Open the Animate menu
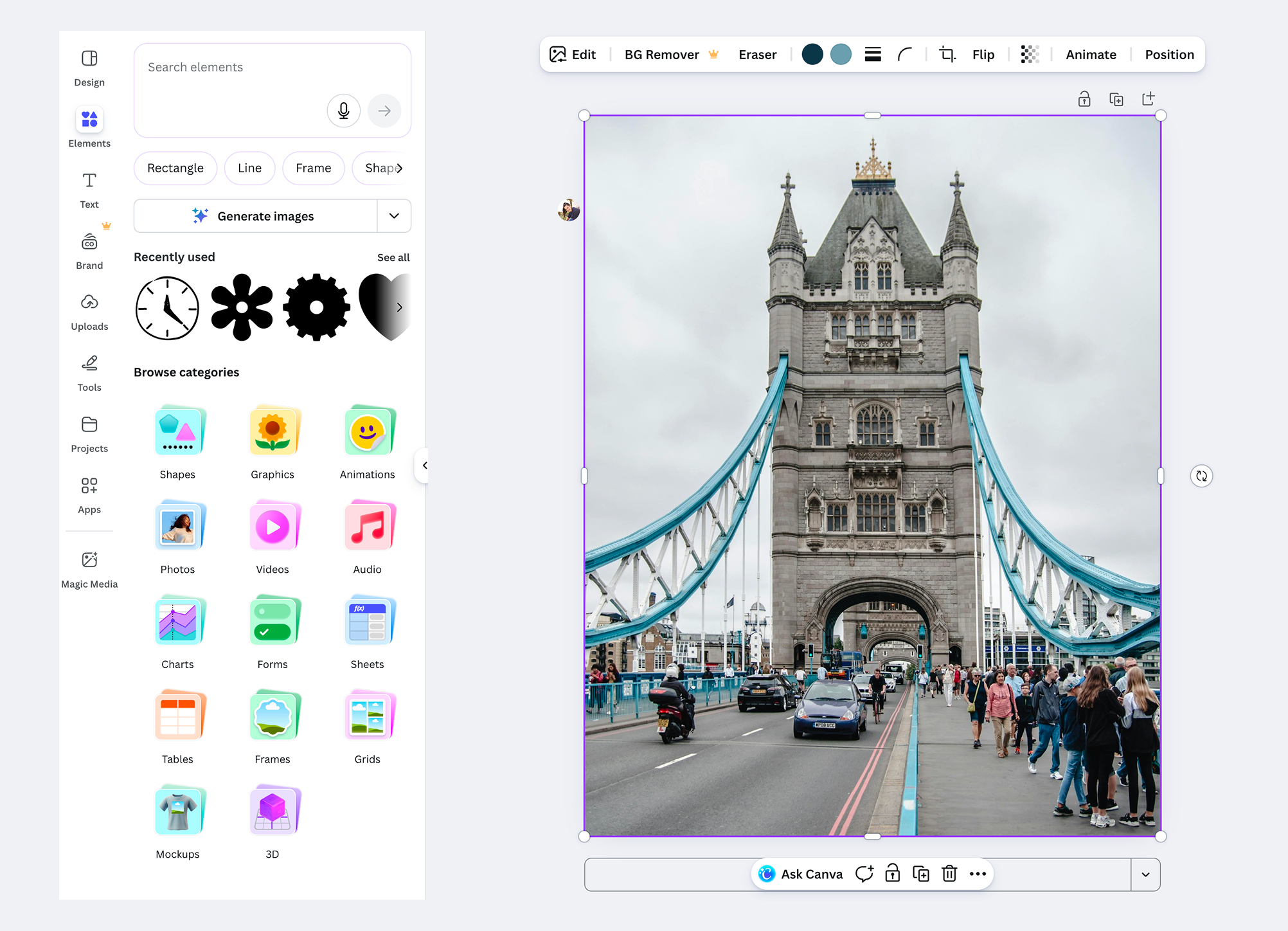 (1091, 54)
